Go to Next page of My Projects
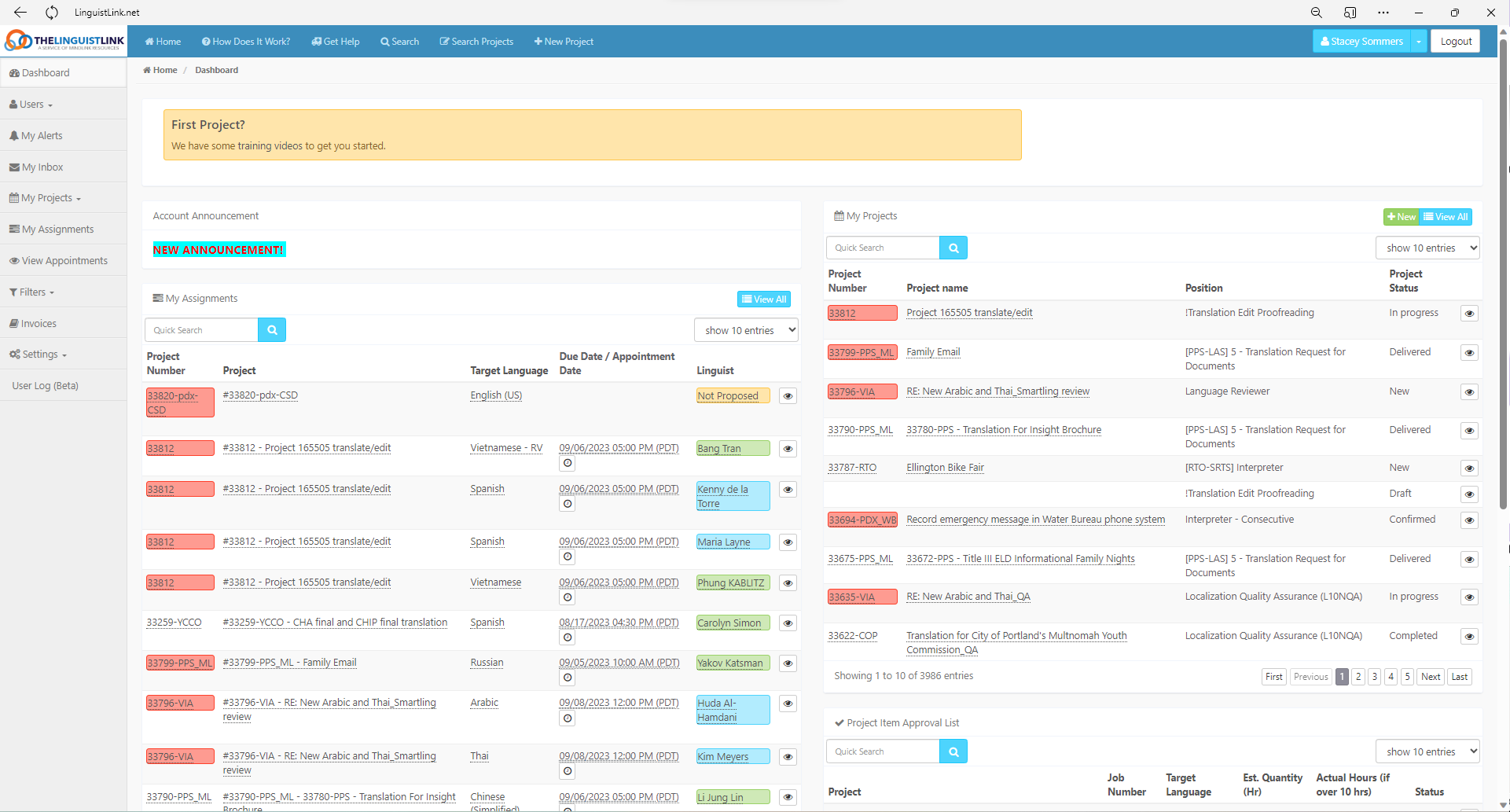The width and height of the screenshot is (1510, 812). point(1431,677)
